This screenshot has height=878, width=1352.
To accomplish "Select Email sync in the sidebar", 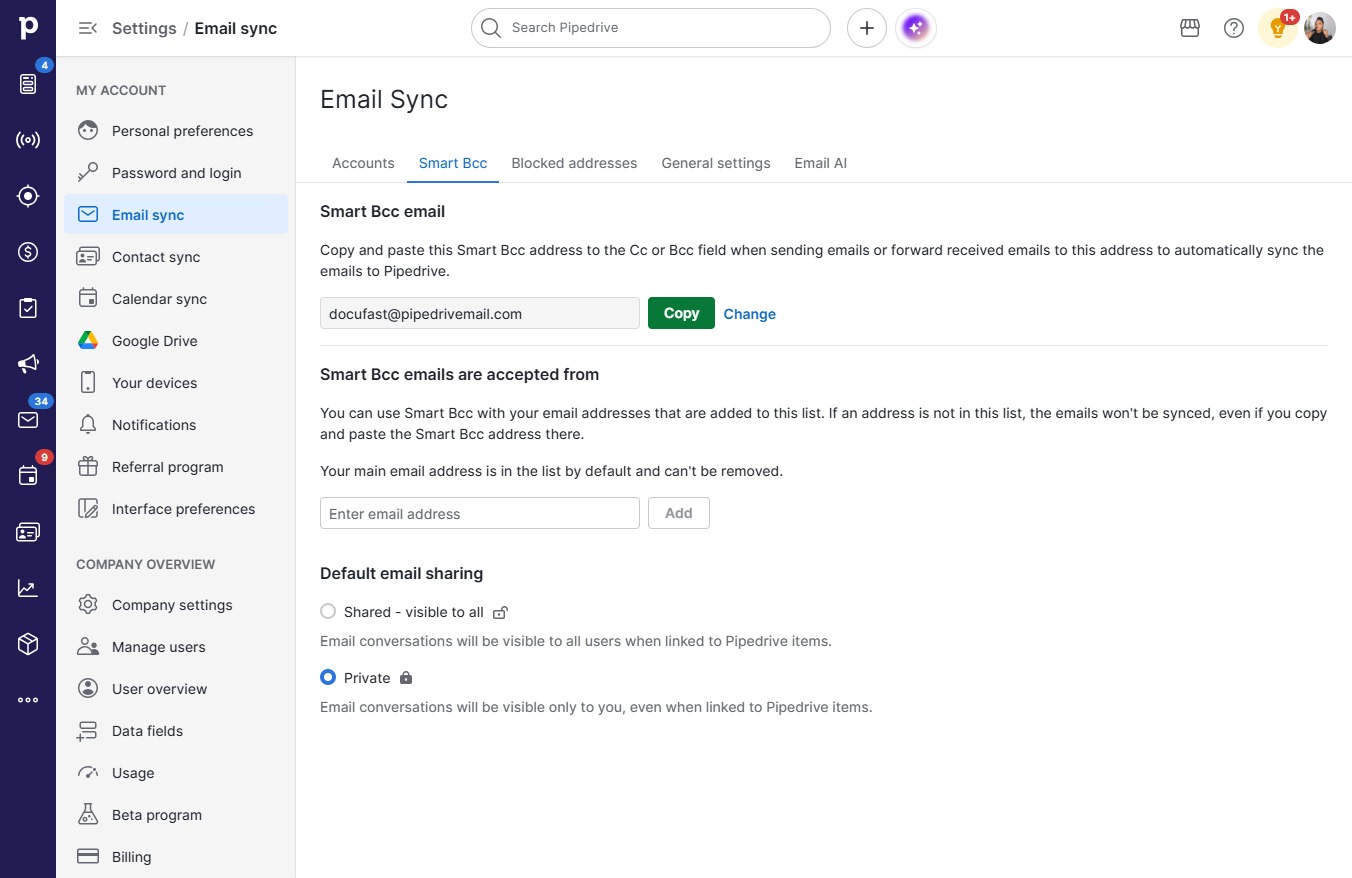I will 176,215.
